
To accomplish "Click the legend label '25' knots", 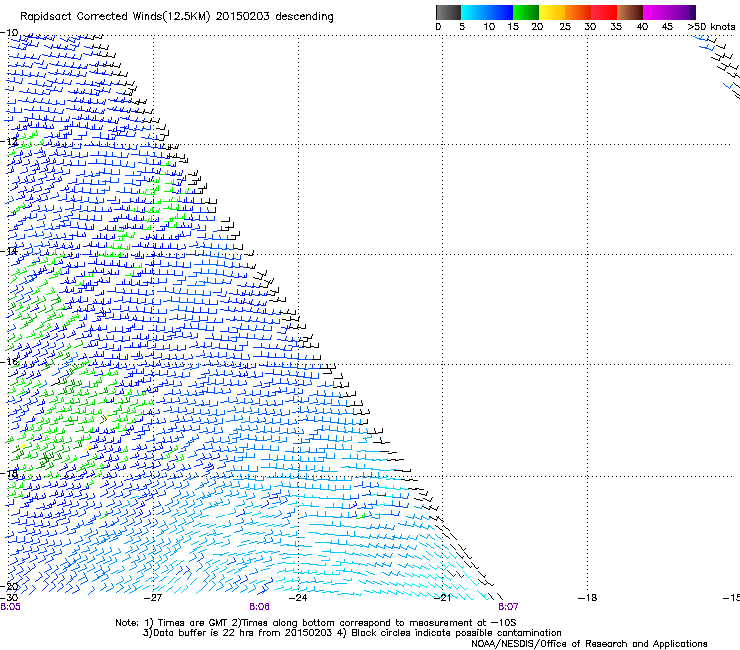I will coord(565,27).
